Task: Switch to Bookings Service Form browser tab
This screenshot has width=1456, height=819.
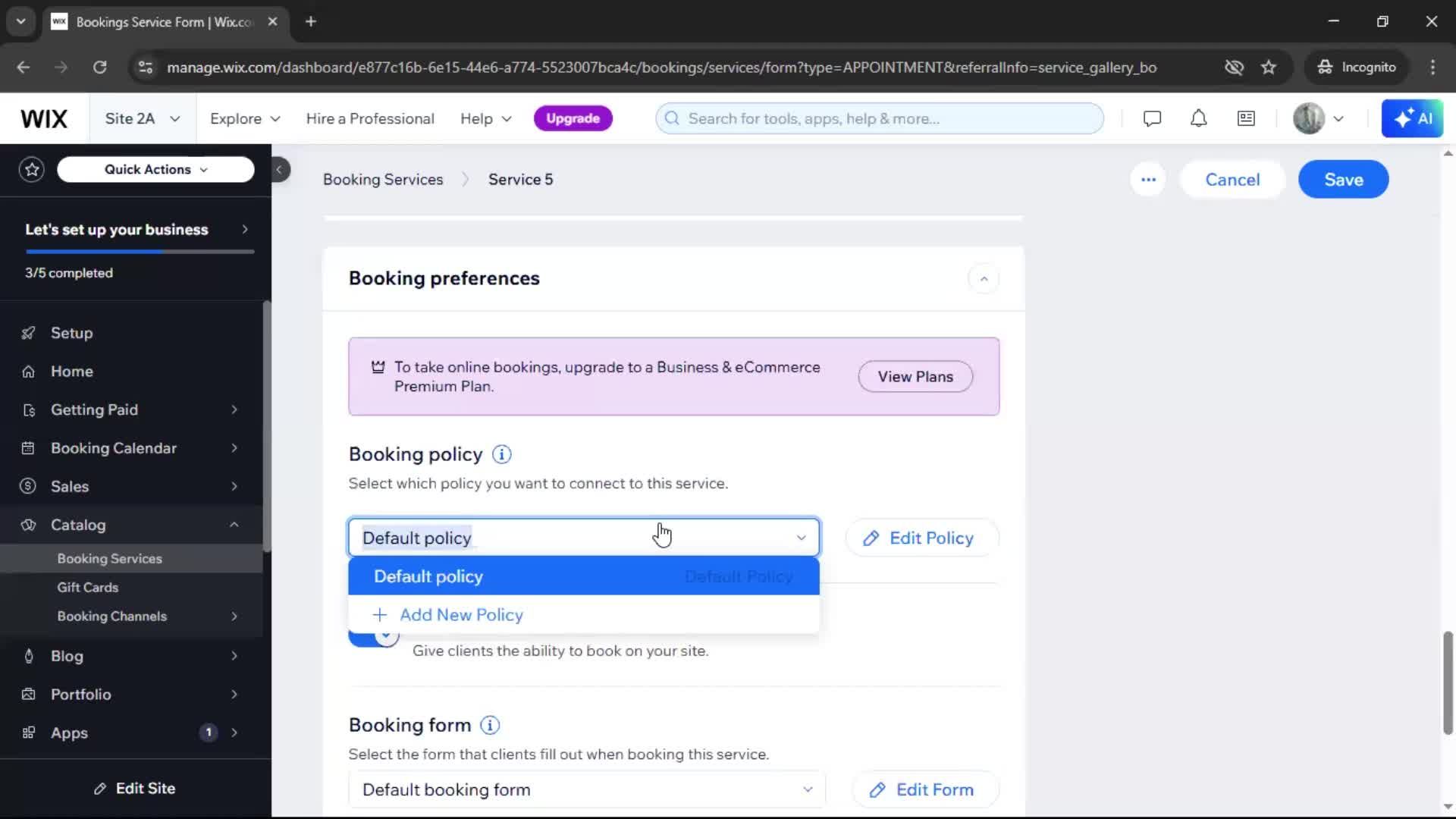Action: tap(165, 22)
